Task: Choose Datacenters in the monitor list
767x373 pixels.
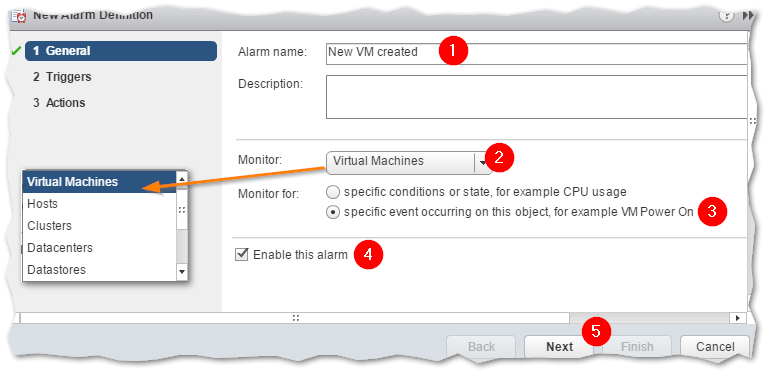Action: click(x=99, y=248)
